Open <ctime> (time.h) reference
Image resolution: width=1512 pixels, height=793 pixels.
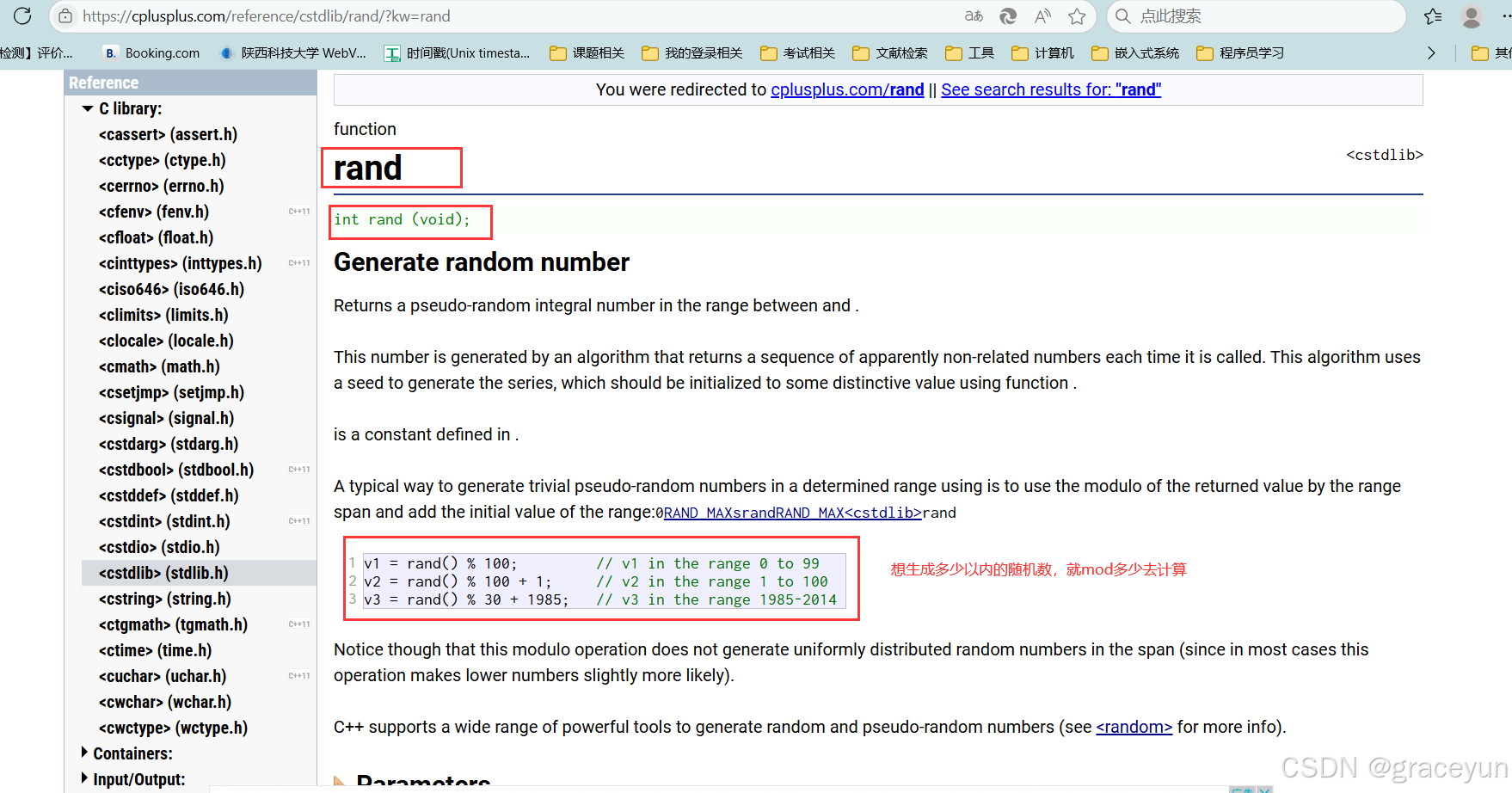coord(155,650)
